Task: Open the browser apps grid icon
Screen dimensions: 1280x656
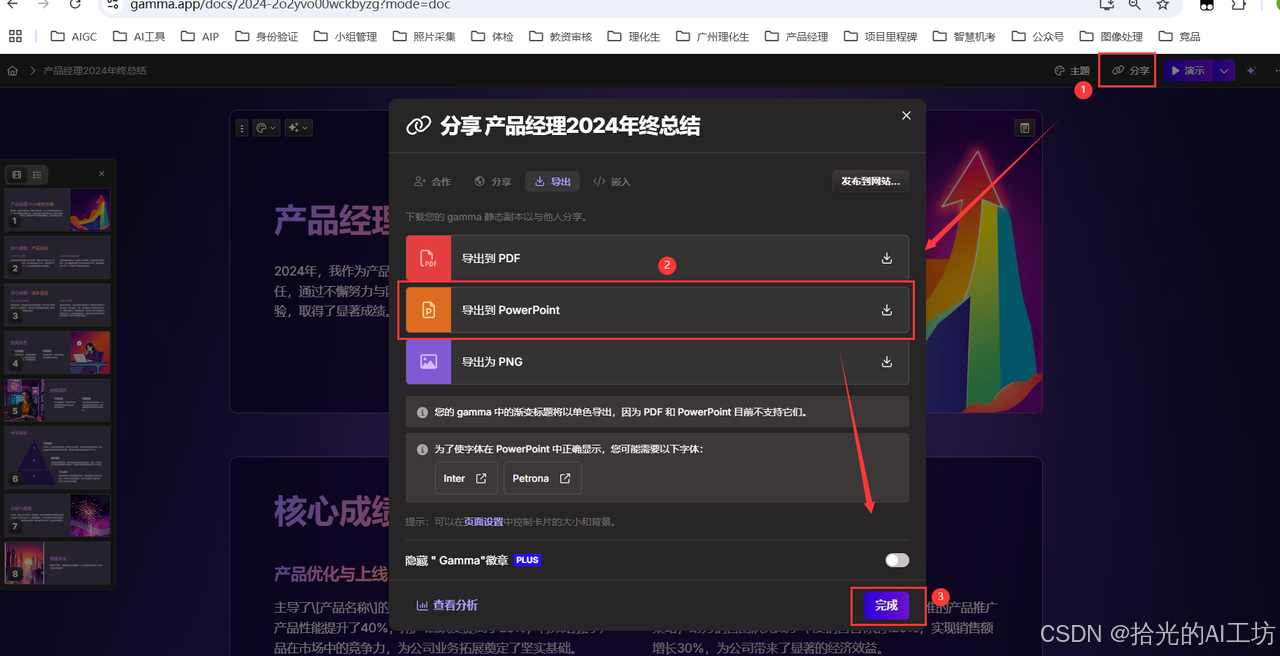Action: 15,36
